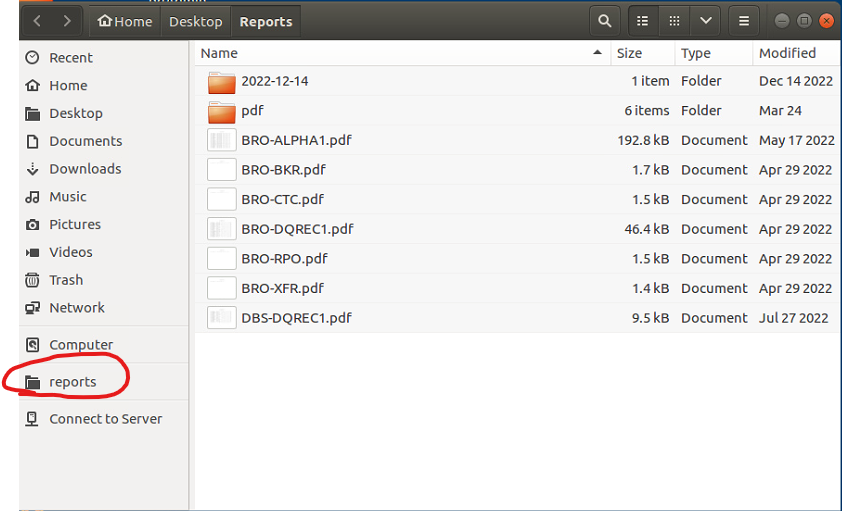The width and height of the screenshot is (842, 511).
Task: Go back with the left arrow button
Action: pyautogui.click(x=37, y=21)
